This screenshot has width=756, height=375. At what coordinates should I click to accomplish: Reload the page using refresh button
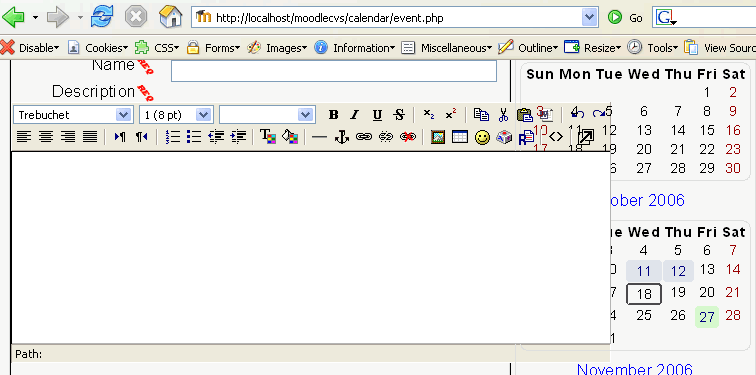pyautogui.click(x=102, y=17)
